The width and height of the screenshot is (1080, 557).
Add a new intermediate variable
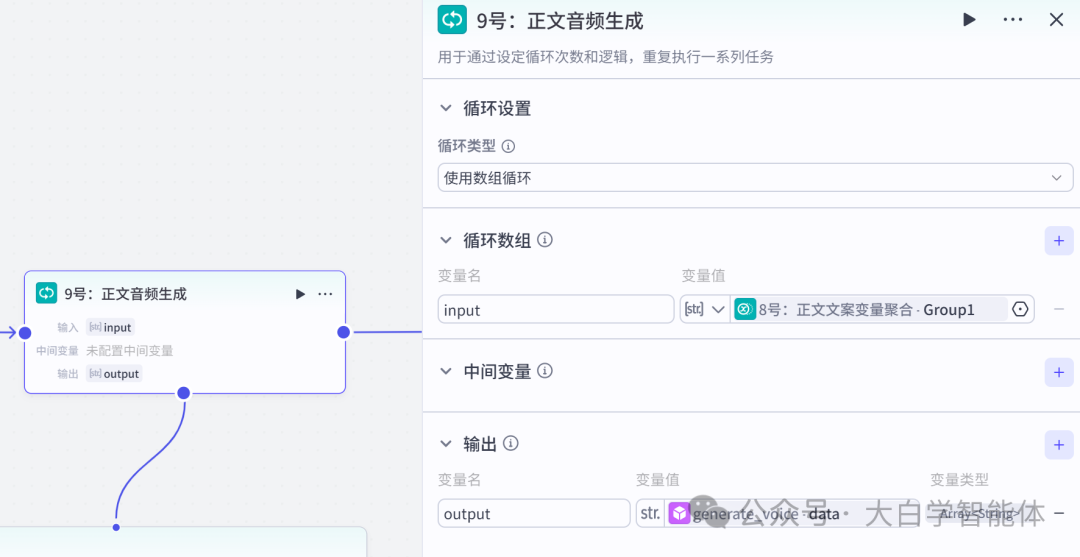tap(1059, 372)
